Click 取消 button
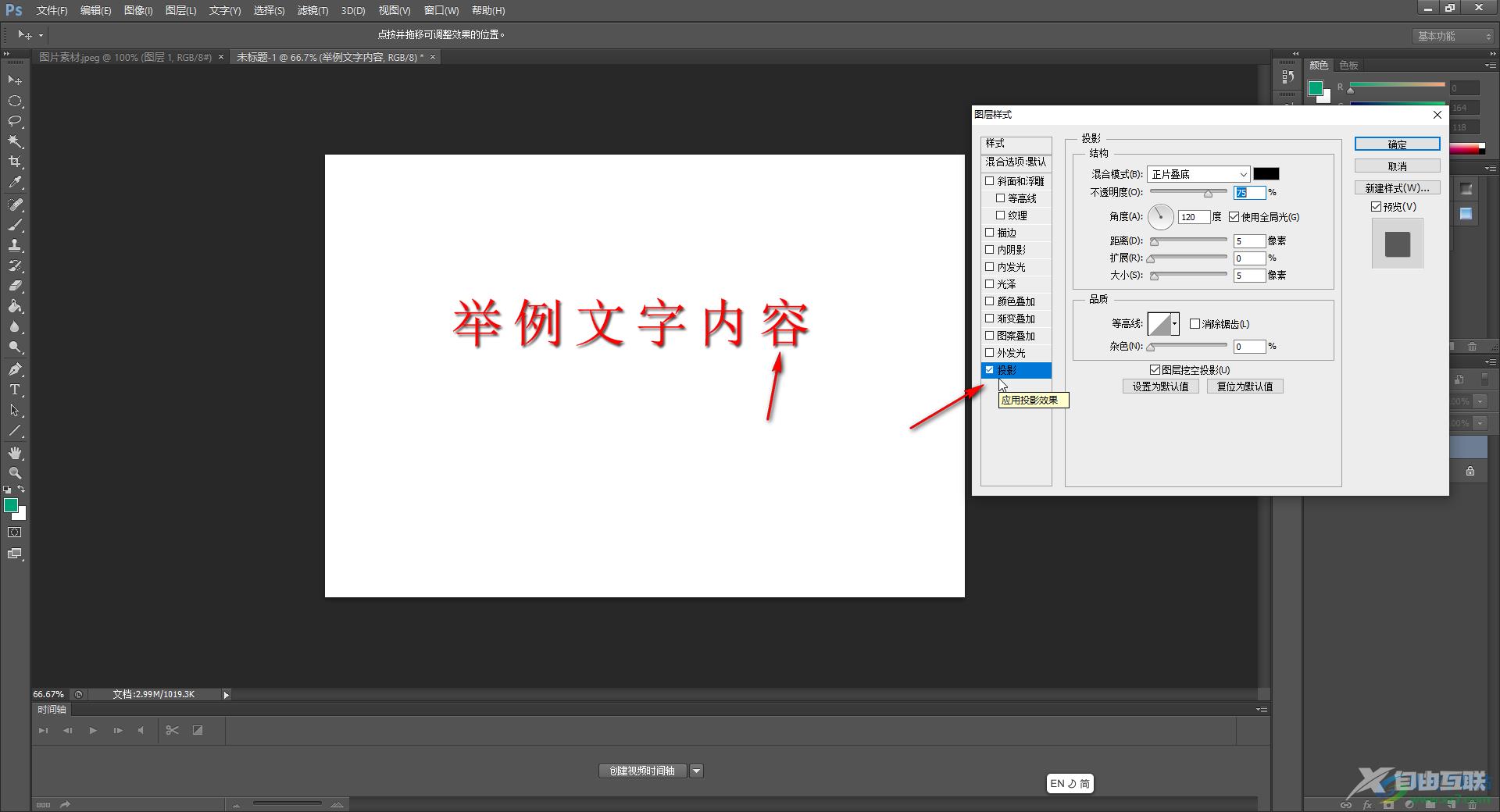 pos(1397,166)
